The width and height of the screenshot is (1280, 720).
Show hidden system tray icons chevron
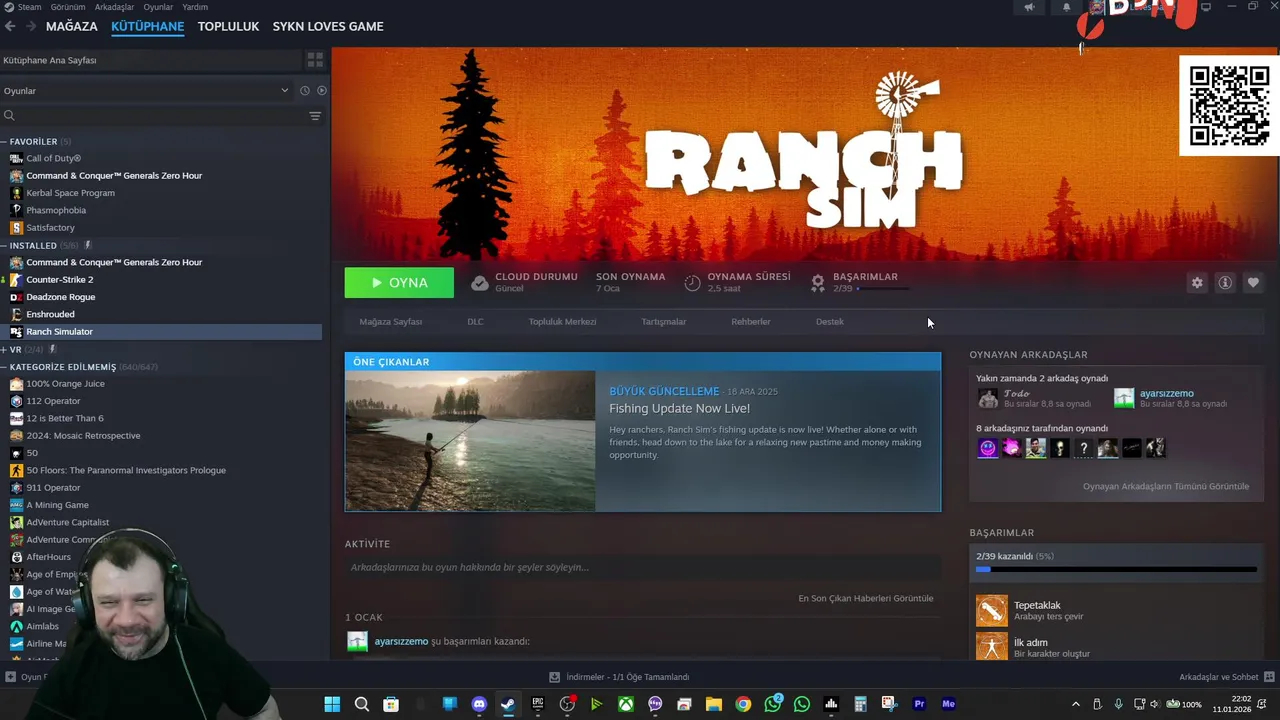pos(1076,704)
